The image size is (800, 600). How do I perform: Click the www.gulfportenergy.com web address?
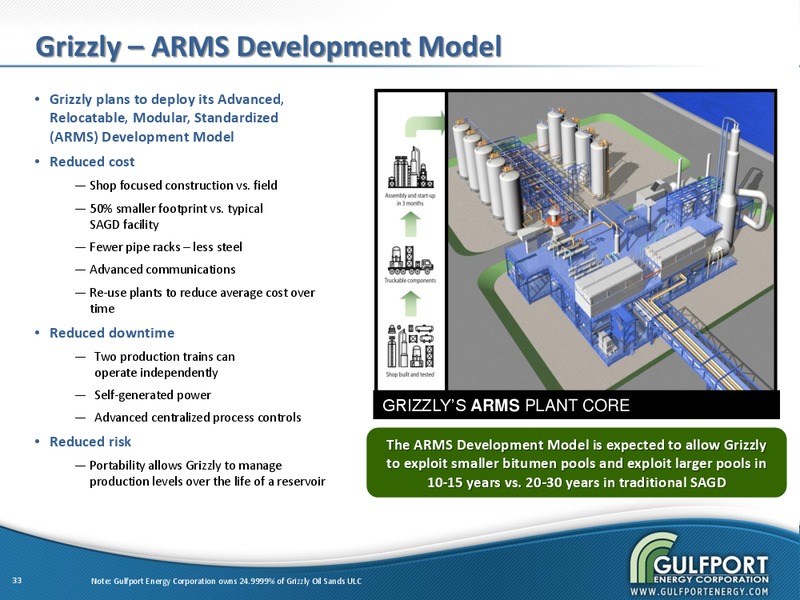pos(699,591)
